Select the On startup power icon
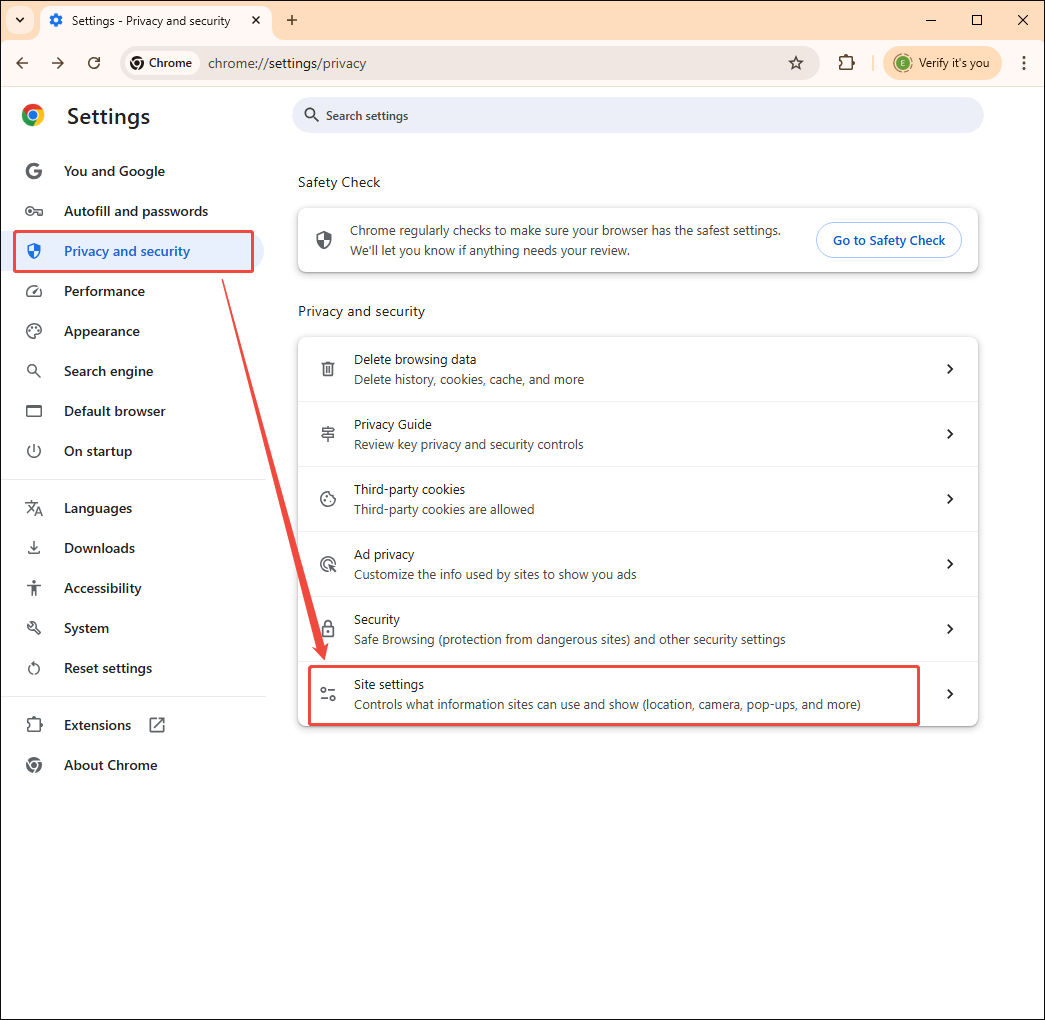1045x1020 pixels. coord(33,451)
